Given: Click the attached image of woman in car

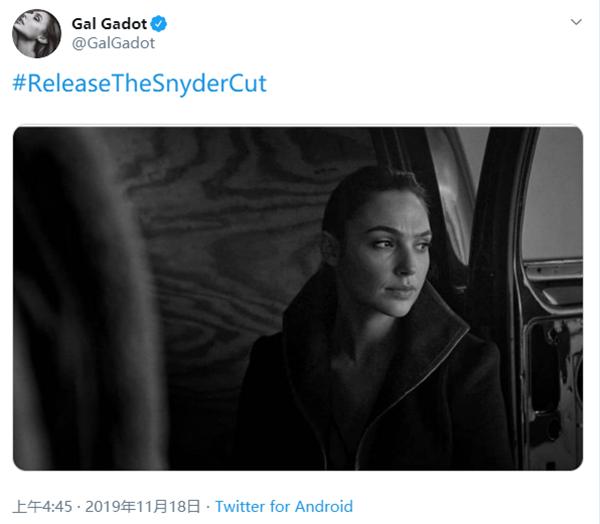Looking at the screenshot, I should coord(298,298).
